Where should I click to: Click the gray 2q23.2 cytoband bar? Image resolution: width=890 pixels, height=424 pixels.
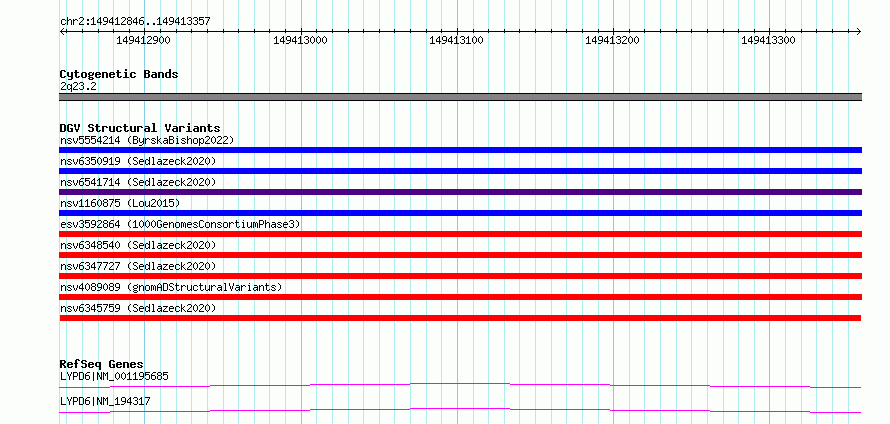[460, 97]
